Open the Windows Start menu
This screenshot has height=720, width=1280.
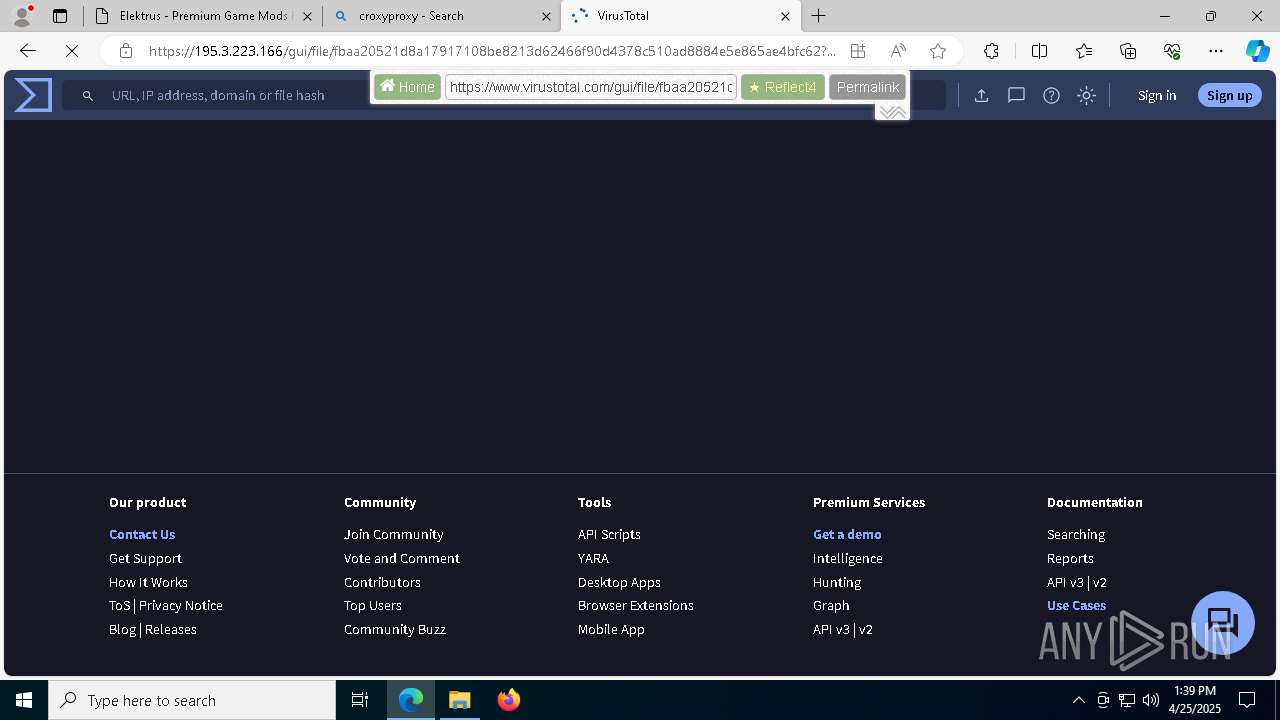tap(24, 700)
